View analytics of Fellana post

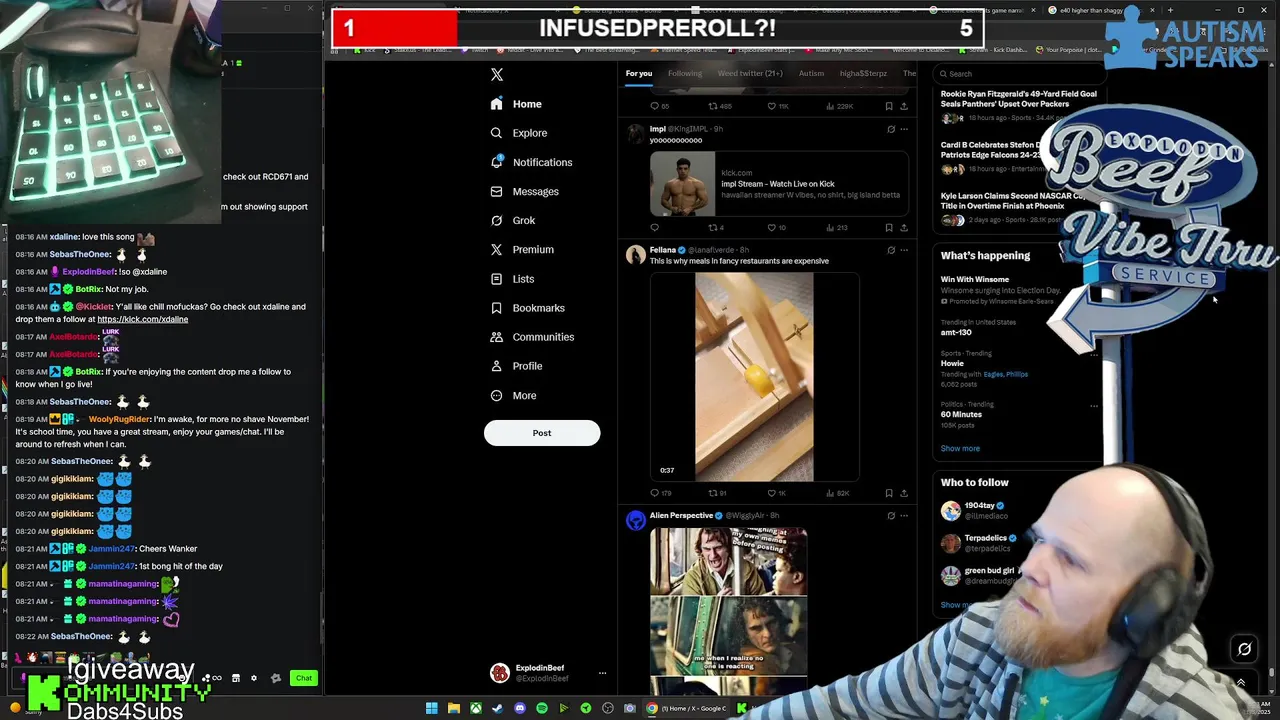838,493
